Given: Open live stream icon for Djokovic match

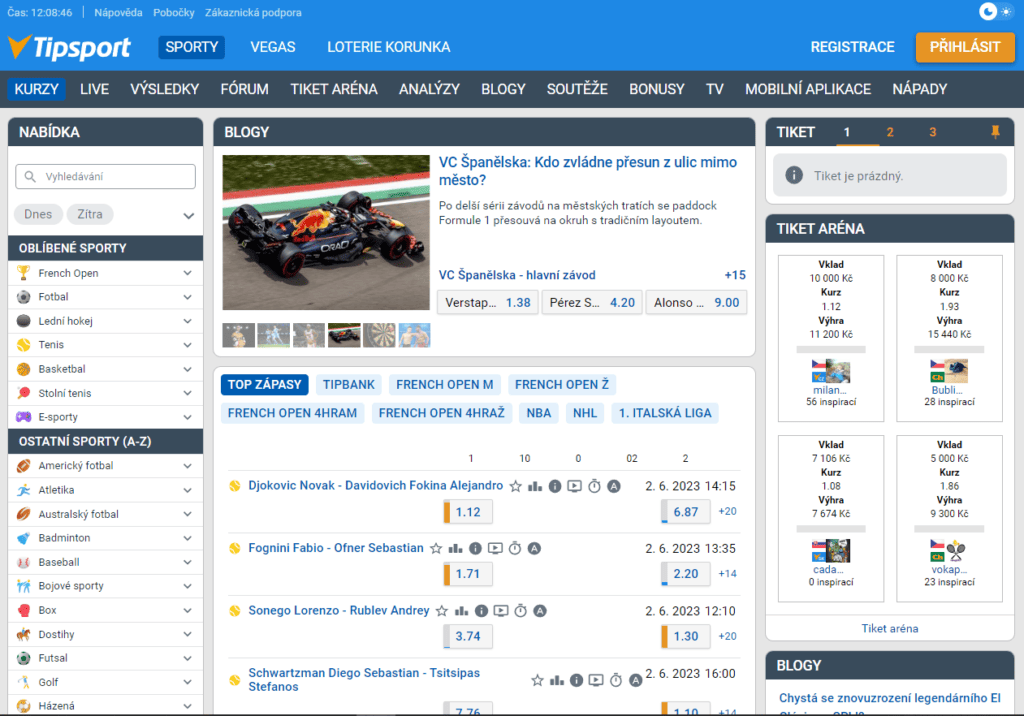Looking at the screenshot, I should 575,486.
